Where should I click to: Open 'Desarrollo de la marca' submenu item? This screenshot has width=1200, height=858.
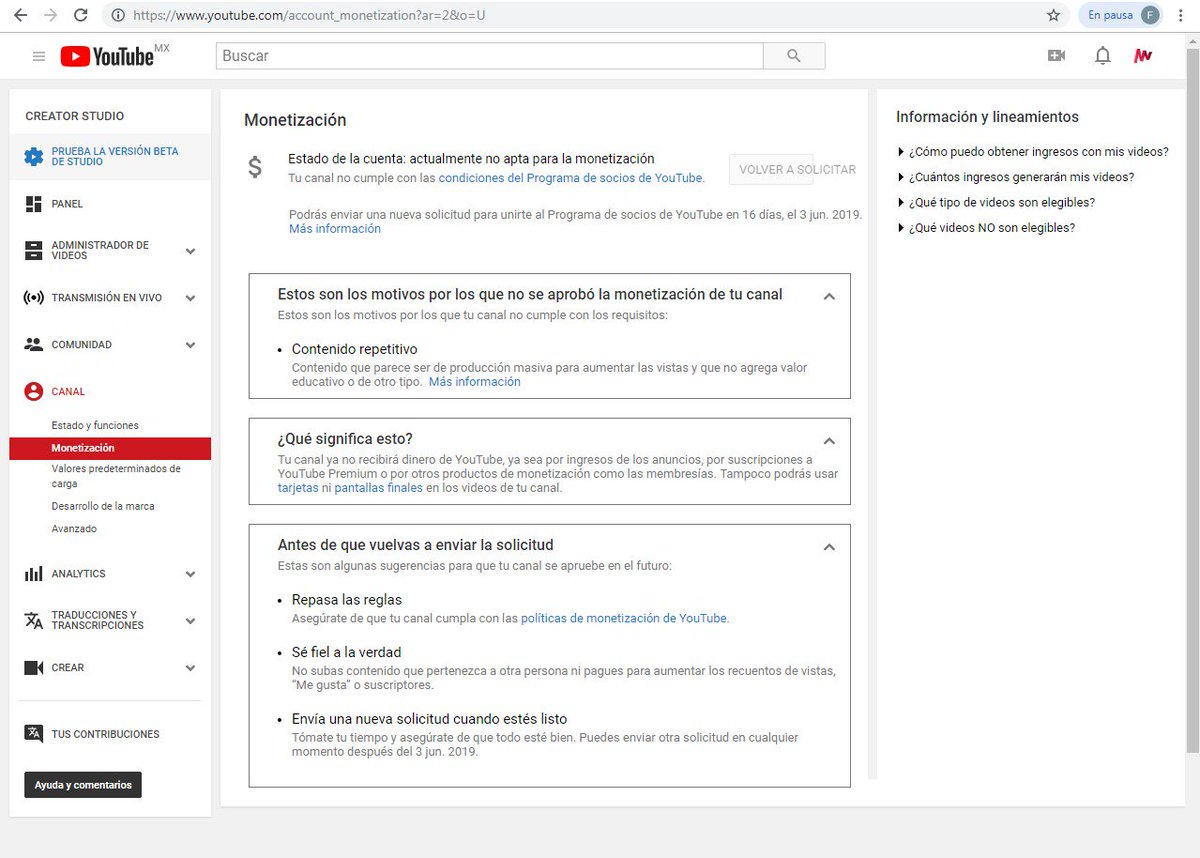103,506
